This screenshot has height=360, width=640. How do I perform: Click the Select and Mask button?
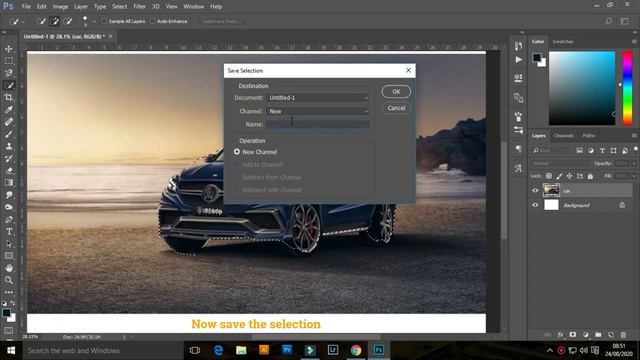pos(222,21)
